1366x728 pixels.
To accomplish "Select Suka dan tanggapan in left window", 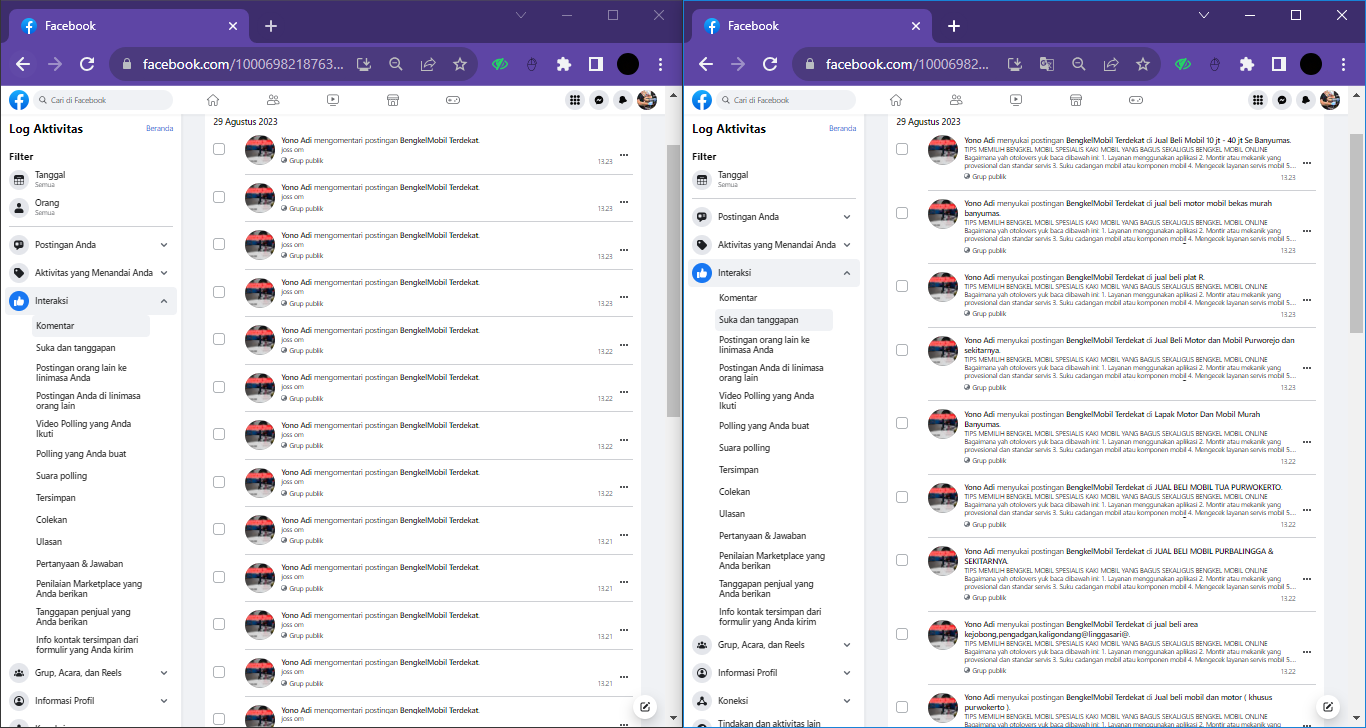I will 76,348.
